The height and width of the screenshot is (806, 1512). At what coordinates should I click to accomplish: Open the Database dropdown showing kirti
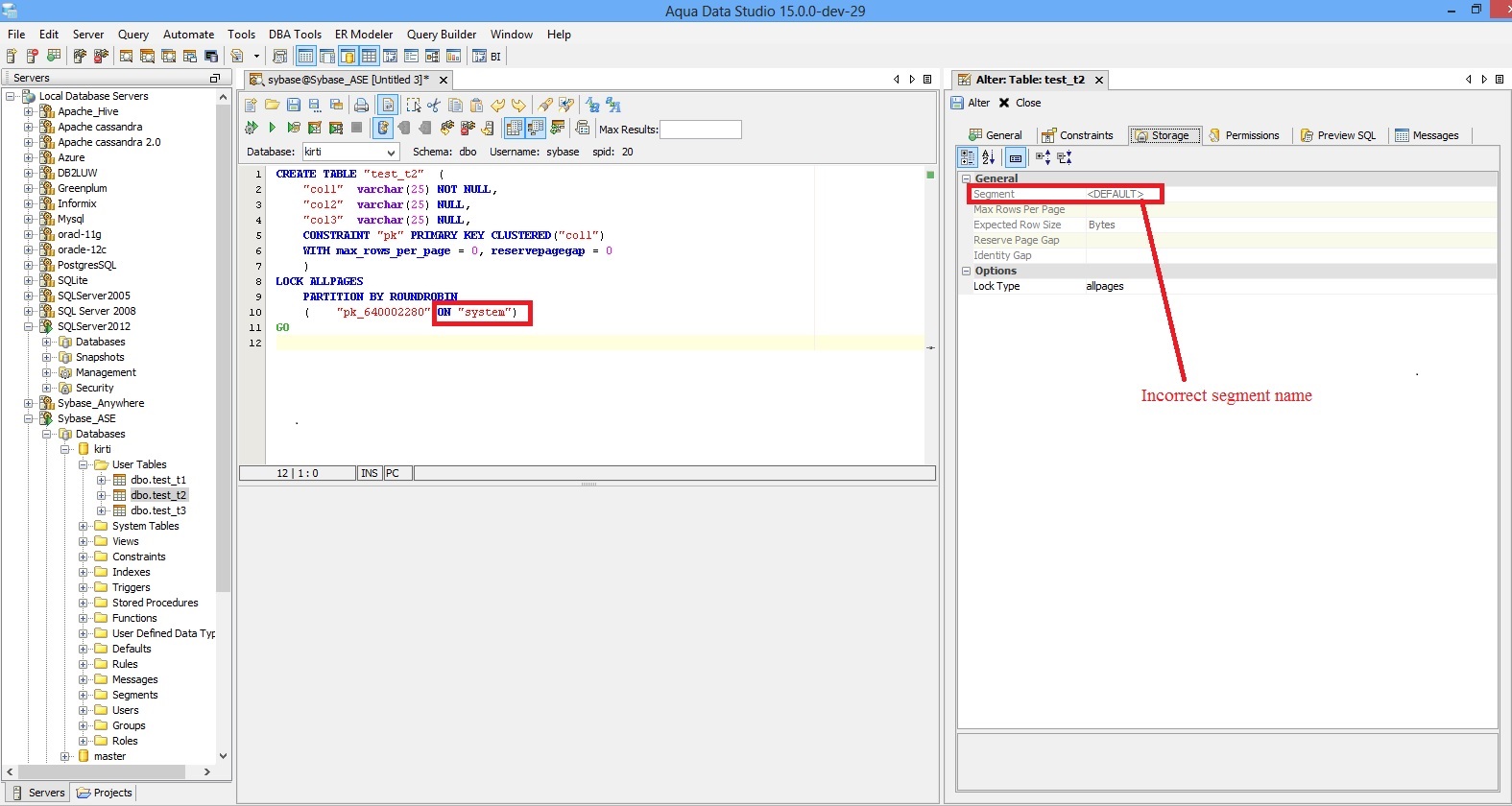pyautogui.click(x=351, y=152)
